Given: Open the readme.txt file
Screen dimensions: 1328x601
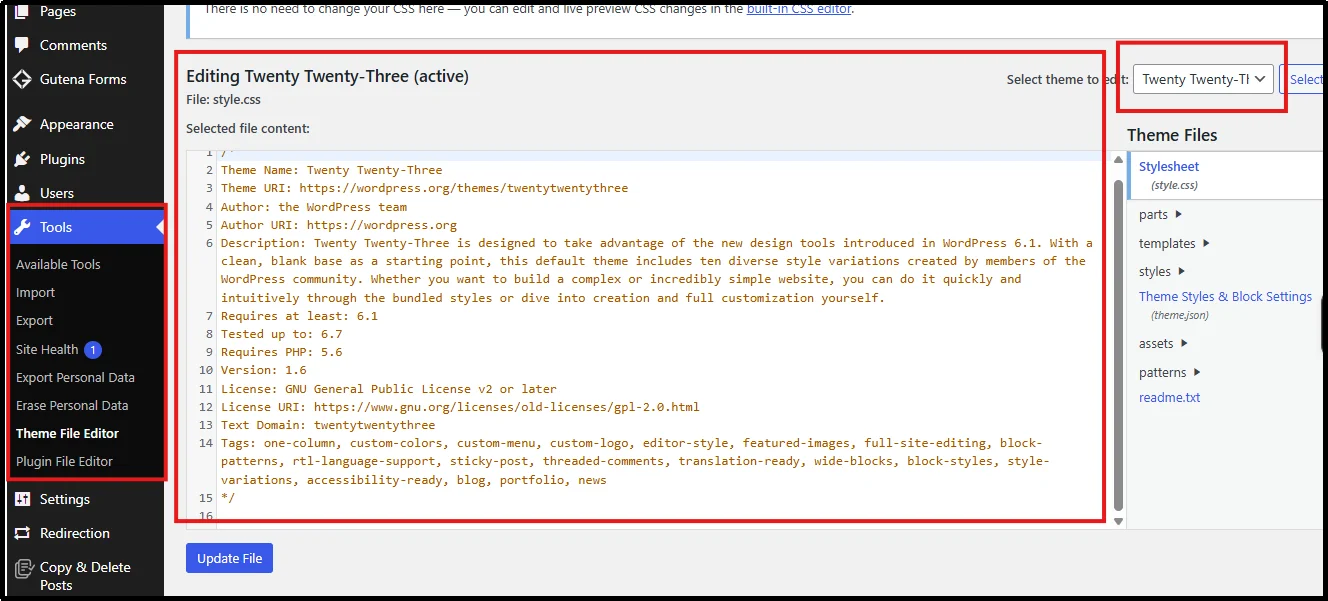Looking at the screenshot, I should [x=1169, y=397].
